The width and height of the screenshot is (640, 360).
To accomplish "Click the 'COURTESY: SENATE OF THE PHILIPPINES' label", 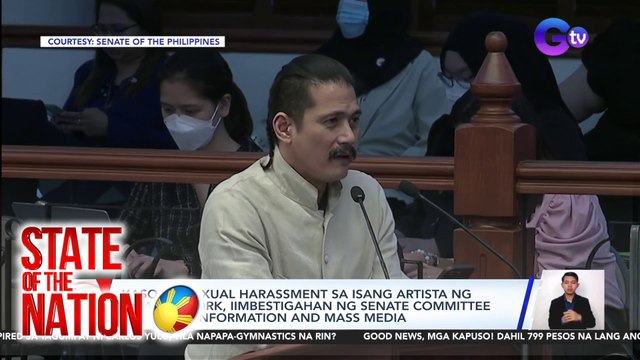I will [132, 42].
